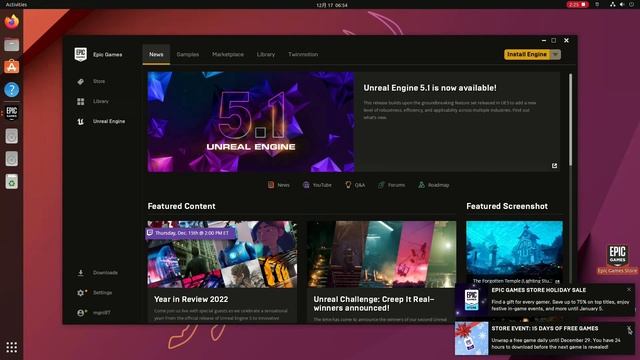The width and height of the screenshot is (640, 360).
Task: Launch Firefox from the dock
Action: (11, 22)
